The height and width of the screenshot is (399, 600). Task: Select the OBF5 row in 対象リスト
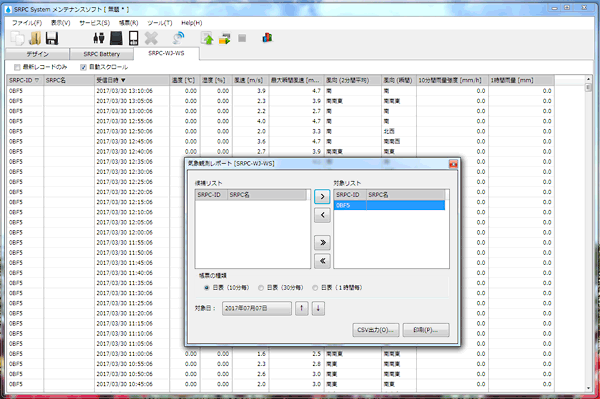[x=390, y=205]
